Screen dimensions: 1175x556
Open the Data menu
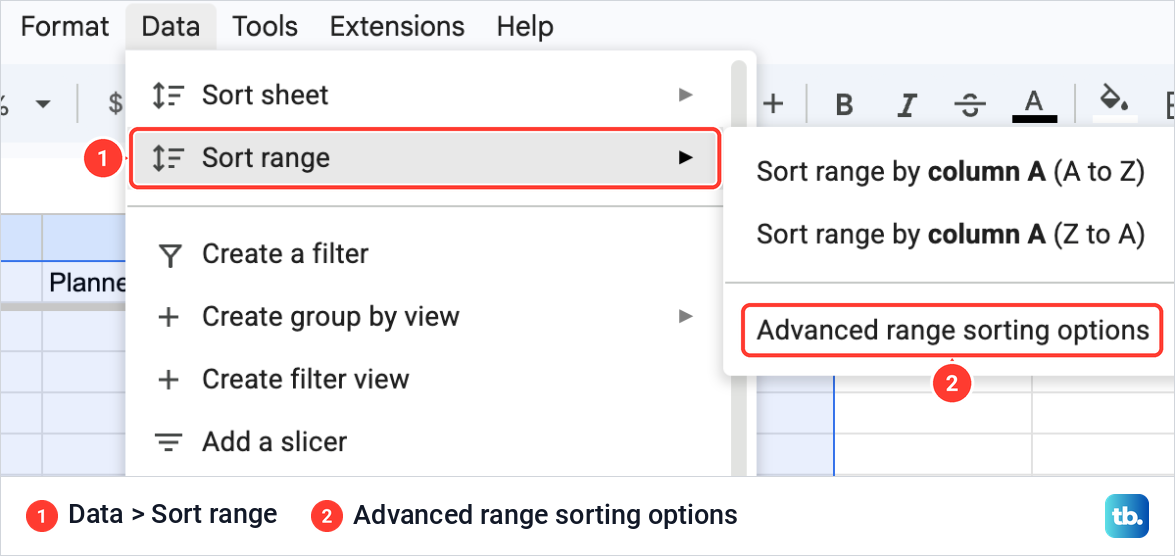click(x=171, y=27)
